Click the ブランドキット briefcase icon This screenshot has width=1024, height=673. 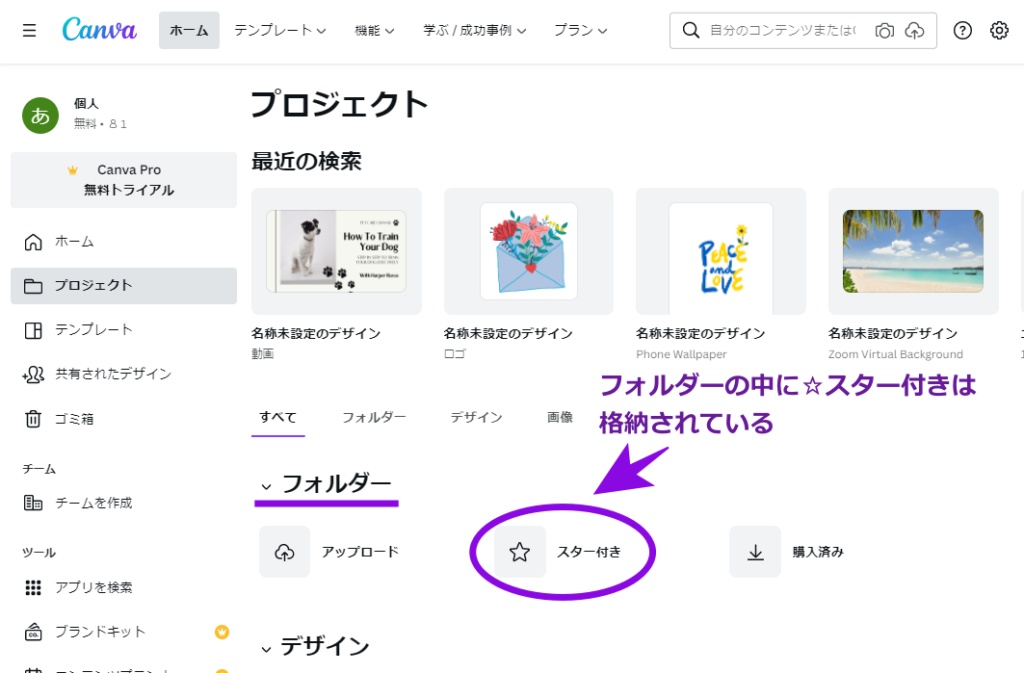(x=33, y=632)
